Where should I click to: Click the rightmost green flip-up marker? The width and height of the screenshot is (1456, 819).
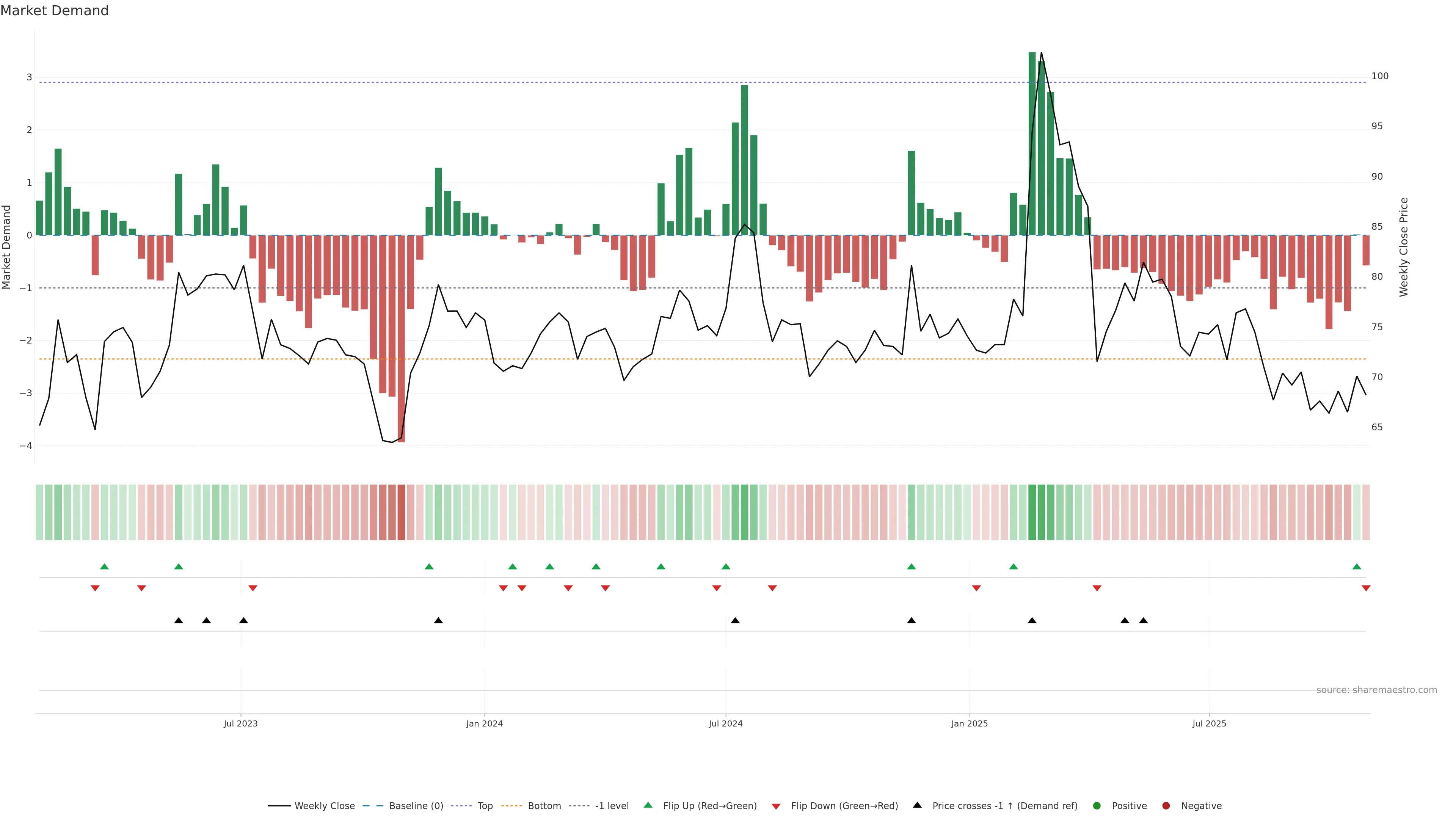click(x=1357, y=567)
